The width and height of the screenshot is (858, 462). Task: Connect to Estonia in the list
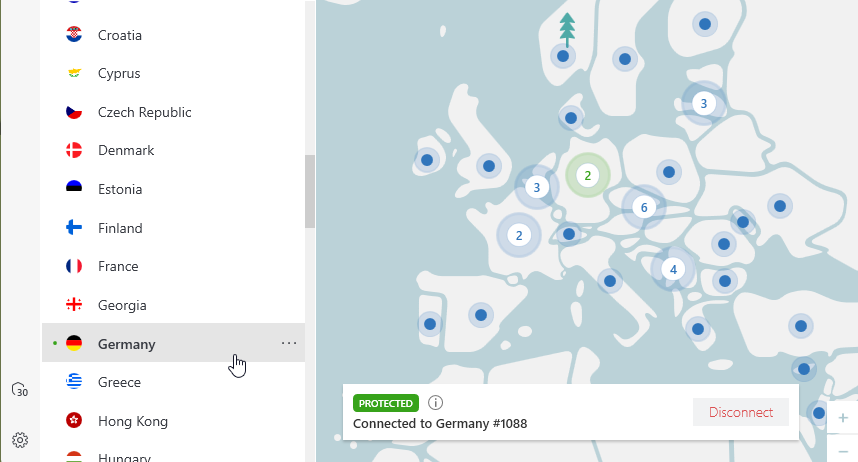tap(120, 190)
